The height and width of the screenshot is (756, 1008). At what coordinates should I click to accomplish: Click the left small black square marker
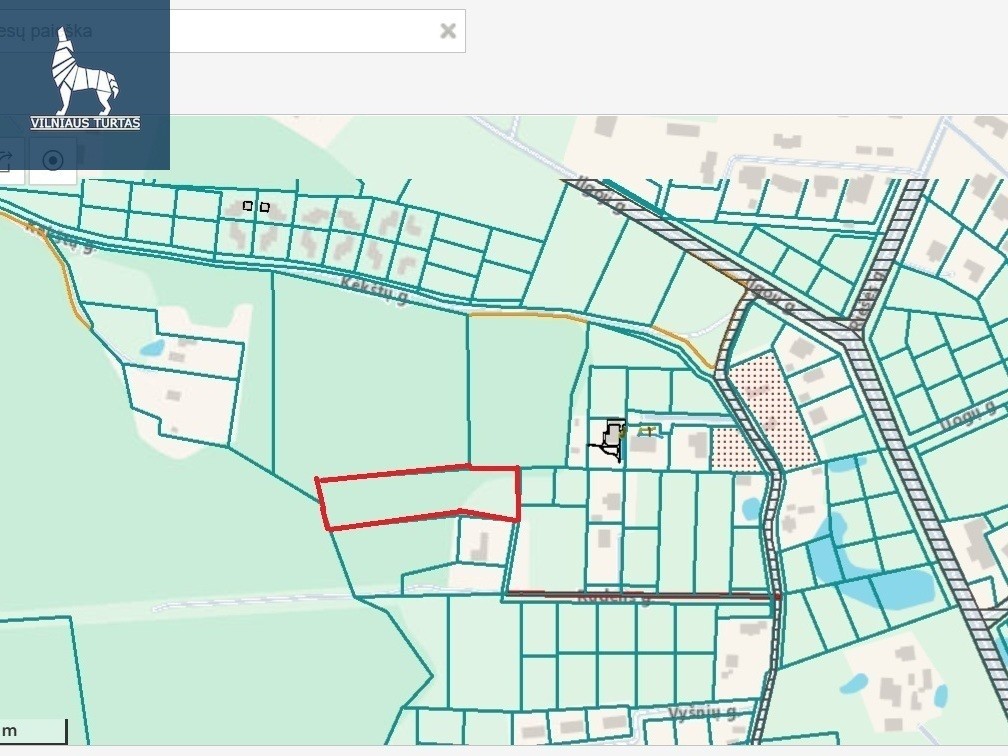pyautogui.click(x=248, y=206)
